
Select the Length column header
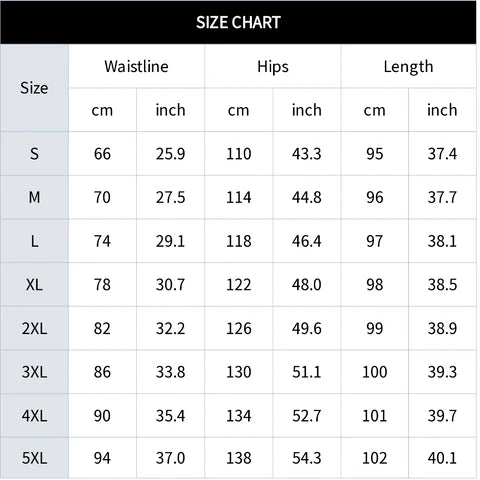pos(409,66)
